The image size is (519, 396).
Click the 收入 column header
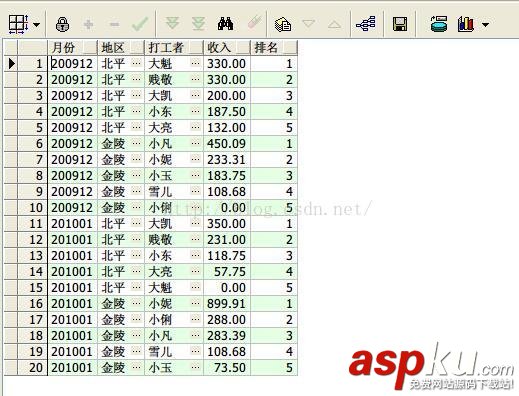click(227, 47)
